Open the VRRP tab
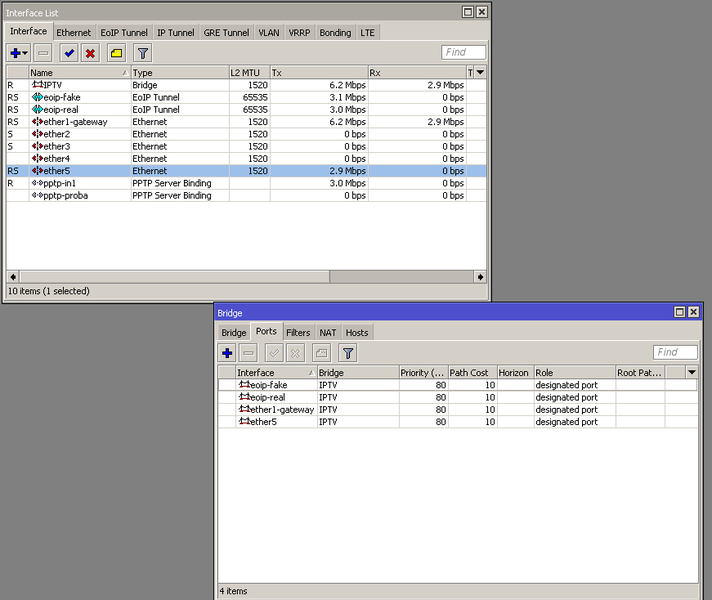The width and height of the screenshot is (712, 600). click(299, 33)
